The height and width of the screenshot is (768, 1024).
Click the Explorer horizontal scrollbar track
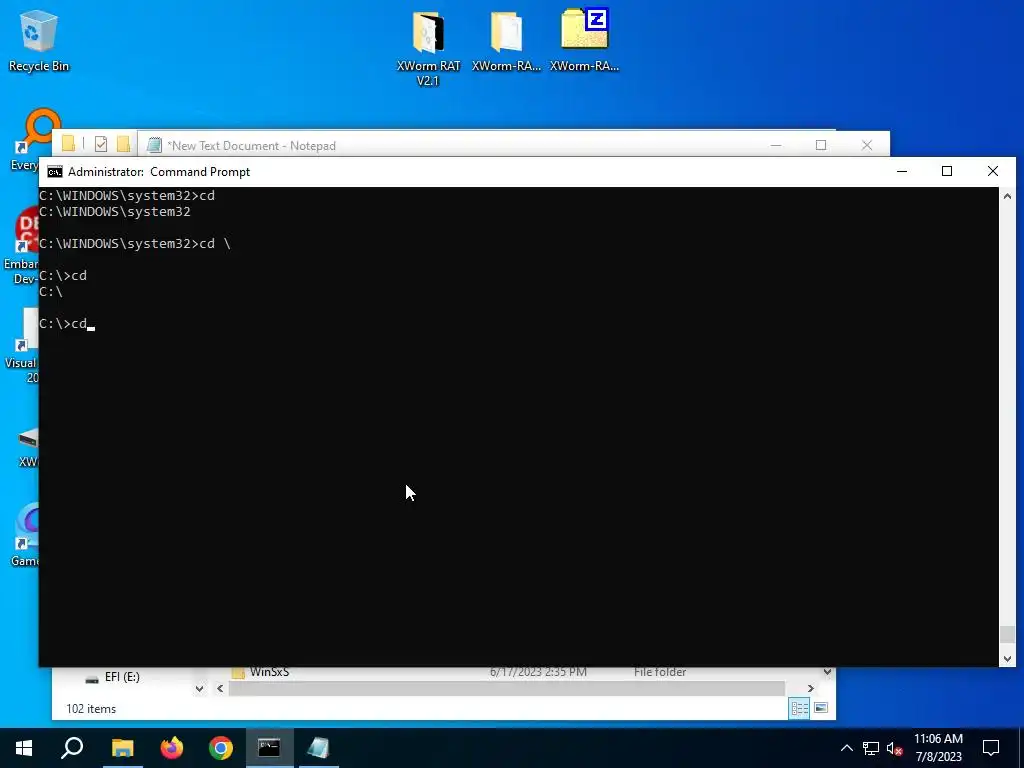(x=507, y=688)
